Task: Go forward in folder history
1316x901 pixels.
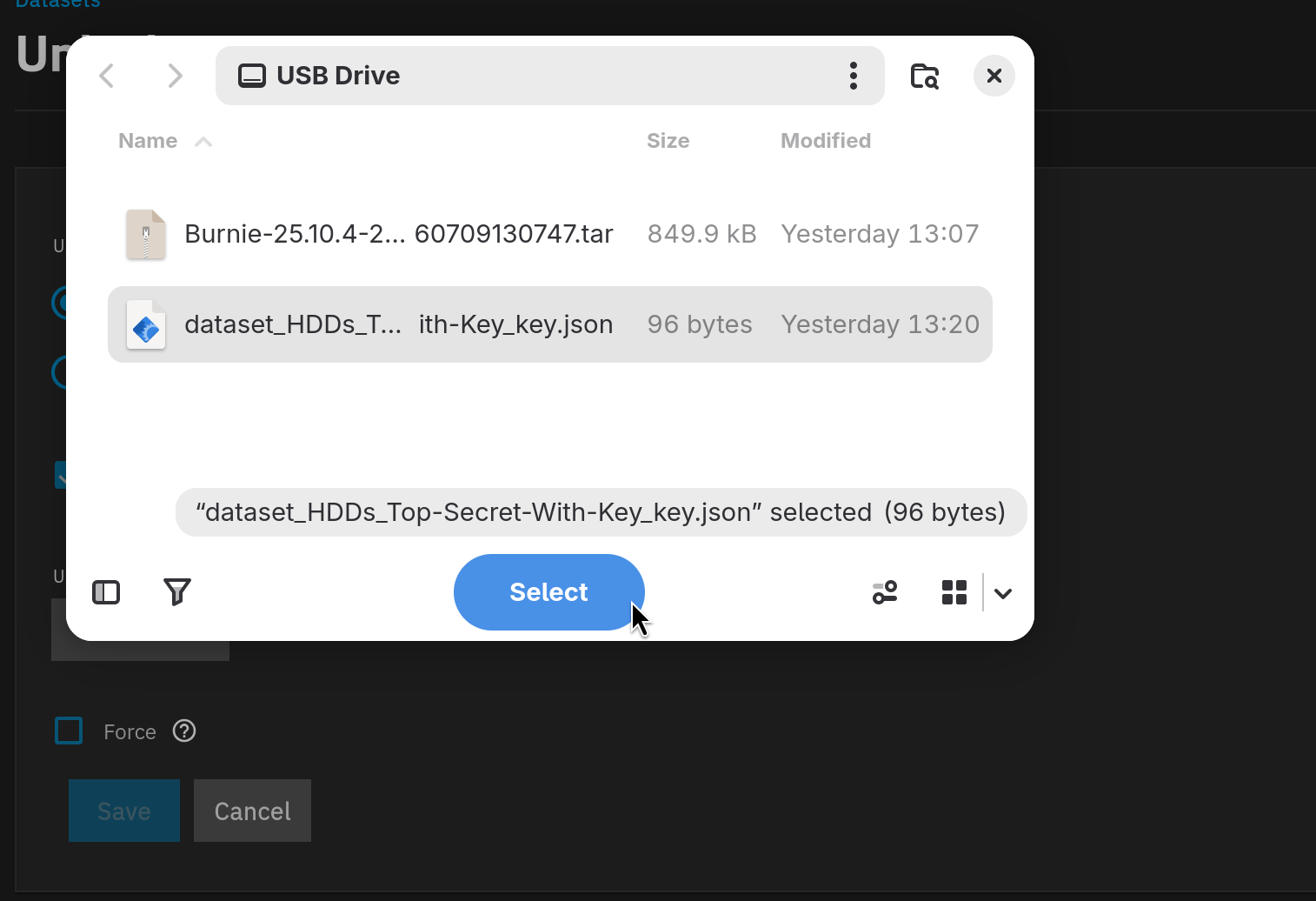Action: (x=175, y=76)
